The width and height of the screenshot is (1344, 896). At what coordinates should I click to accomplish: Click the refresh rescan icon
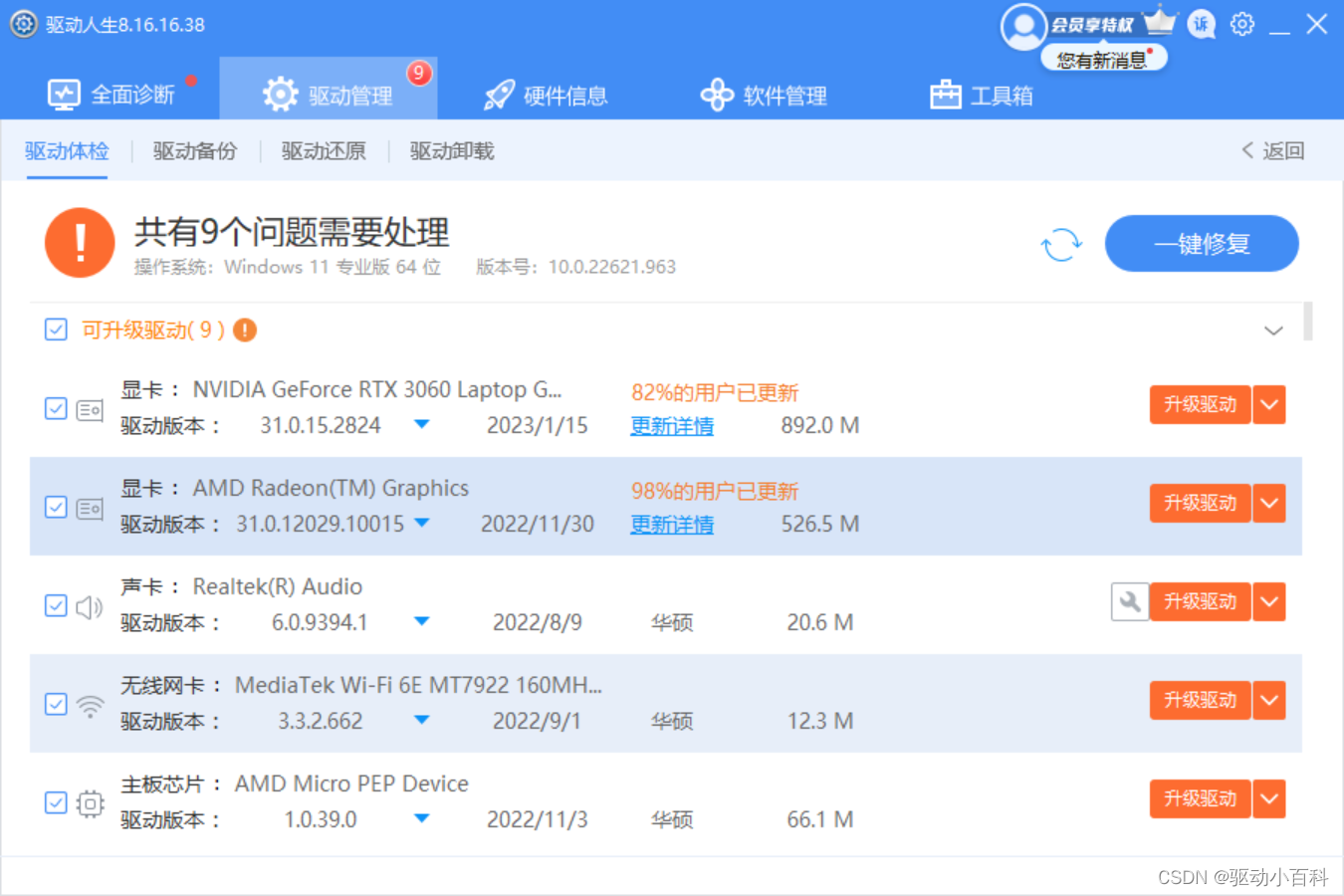[1061, 244]
